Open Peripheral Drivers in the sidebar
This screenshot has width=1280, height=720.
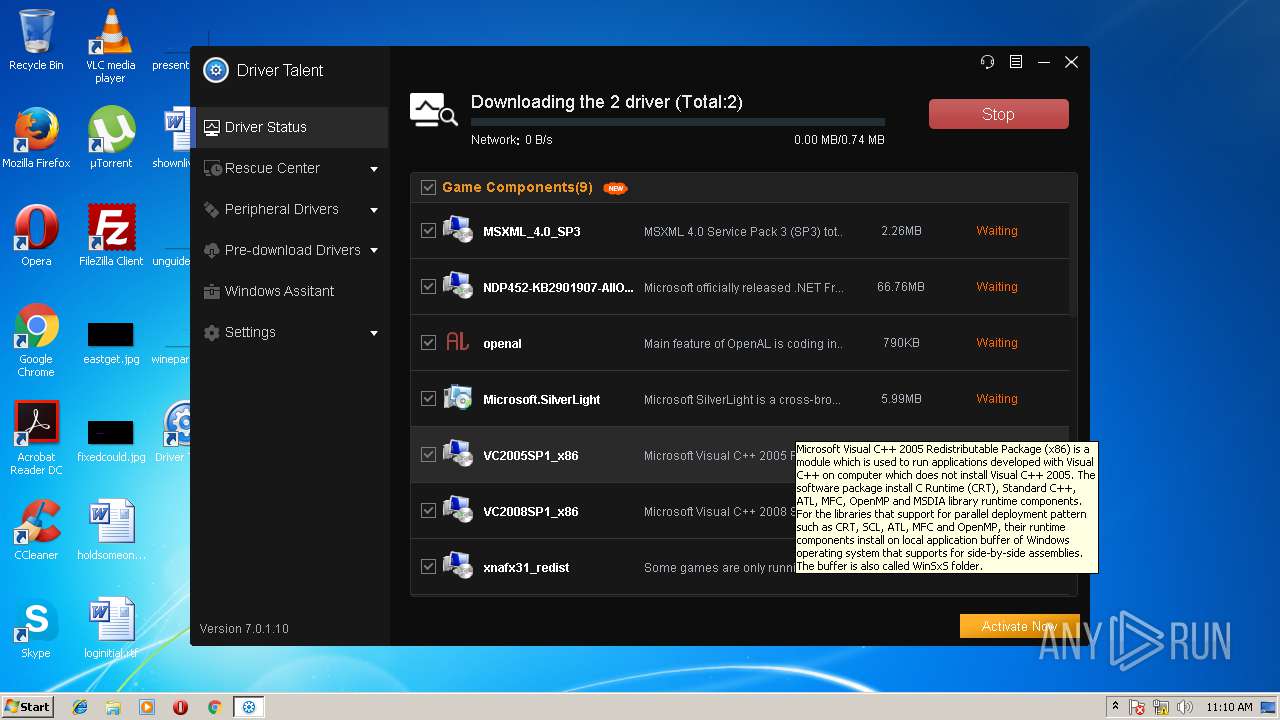tap(289, 209)
